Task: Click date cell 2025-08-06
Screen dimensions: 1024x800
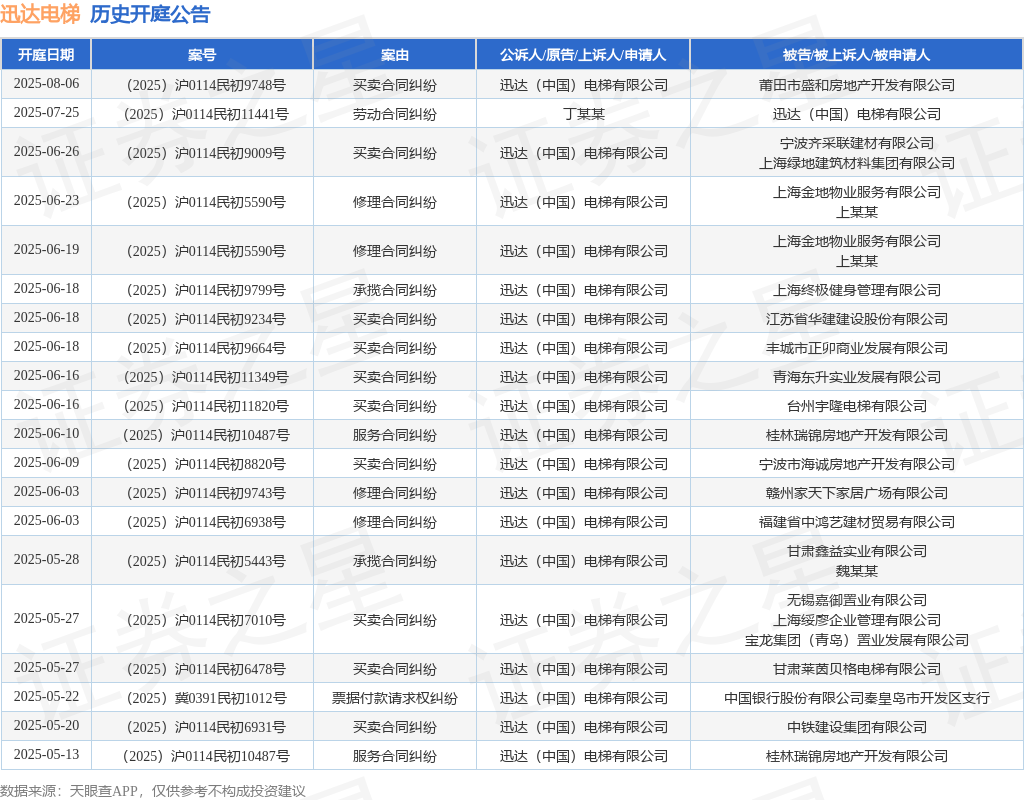Action: [x=46, y=84]
